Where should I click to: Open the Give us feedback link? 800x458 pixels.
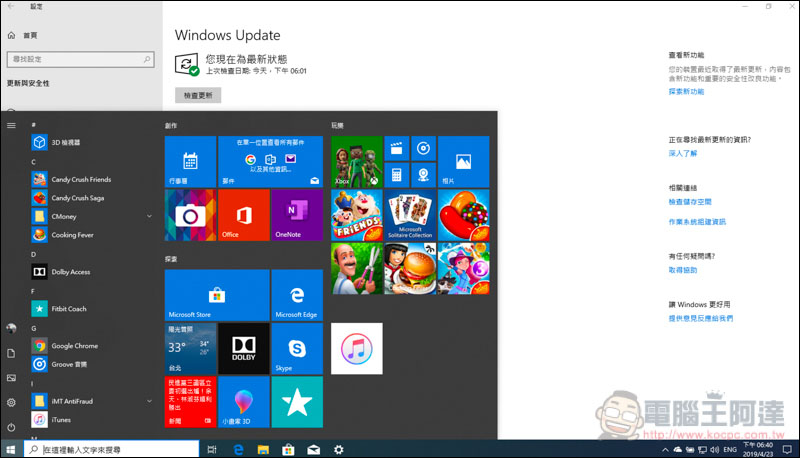pos(701,318)
